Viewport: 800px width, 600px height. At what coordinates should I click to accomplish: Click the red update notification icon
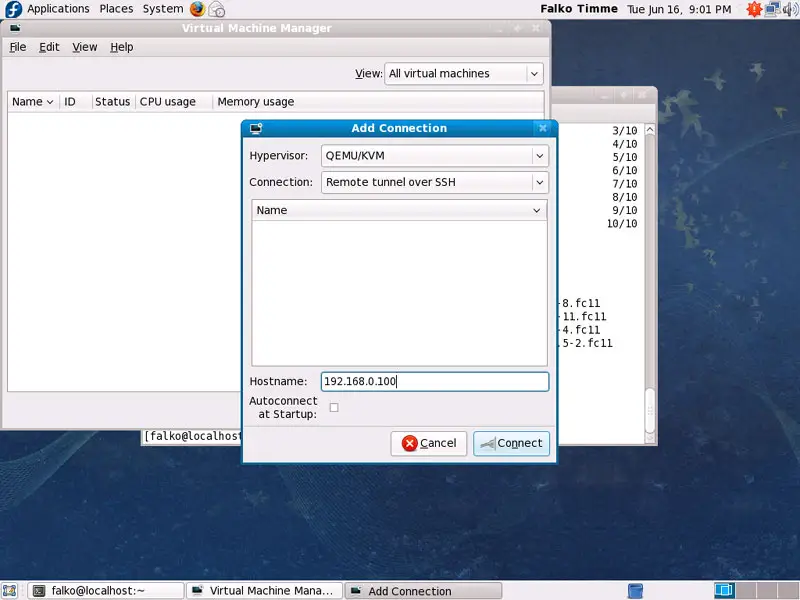coord(754,9)
